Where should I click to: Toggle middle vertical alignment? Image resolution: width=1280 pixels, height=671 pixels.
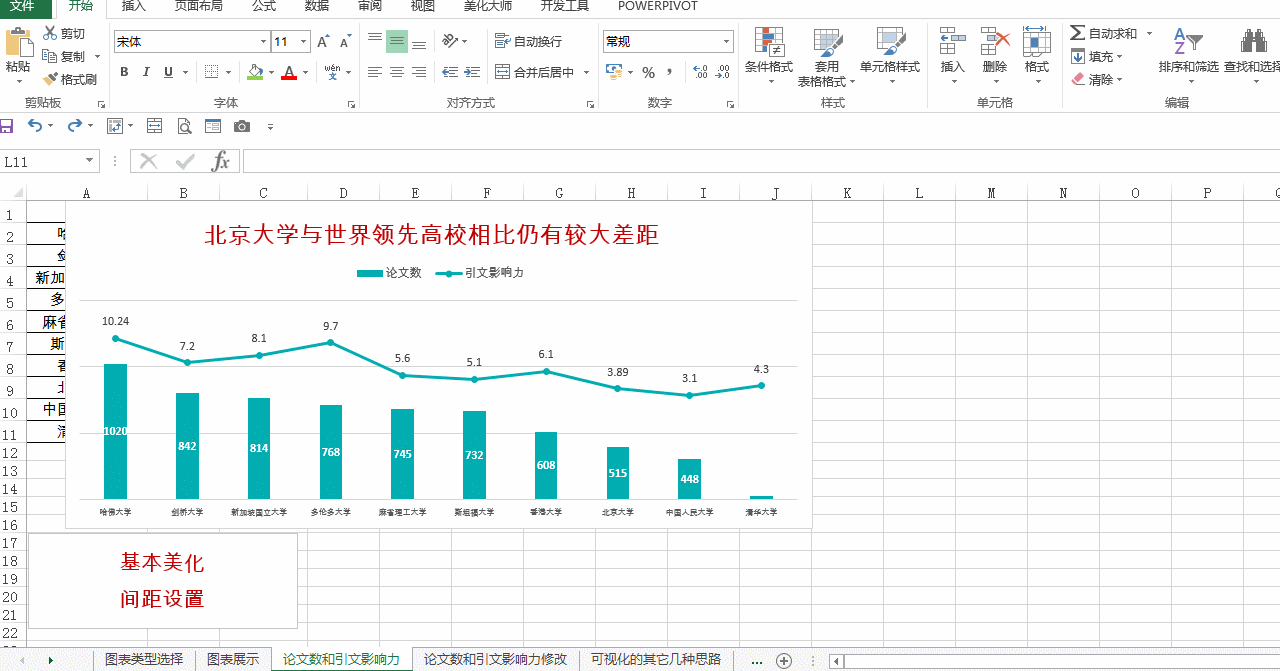(397, 41)
